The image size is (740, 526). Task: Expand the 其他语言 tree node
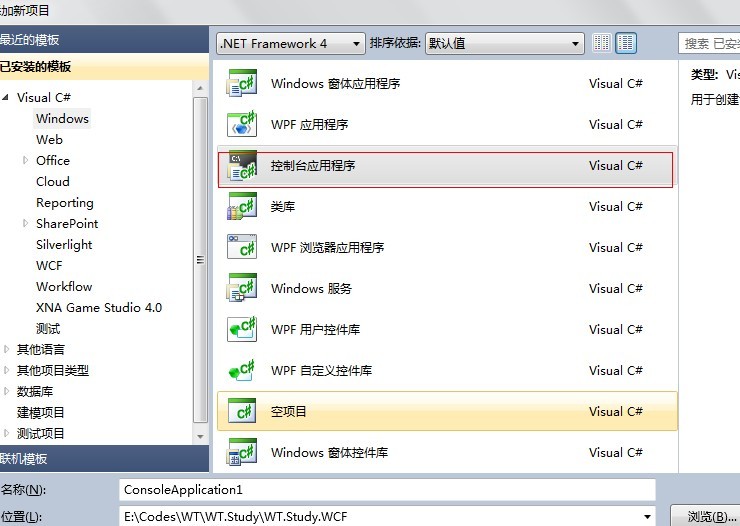(x=6, y=349)
